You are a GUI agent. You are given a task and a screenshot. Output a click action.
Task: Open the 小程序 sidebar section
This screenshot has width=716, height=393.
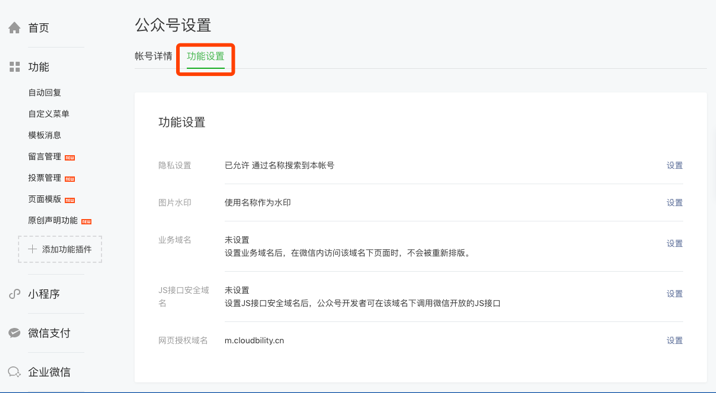pos(44,294)
